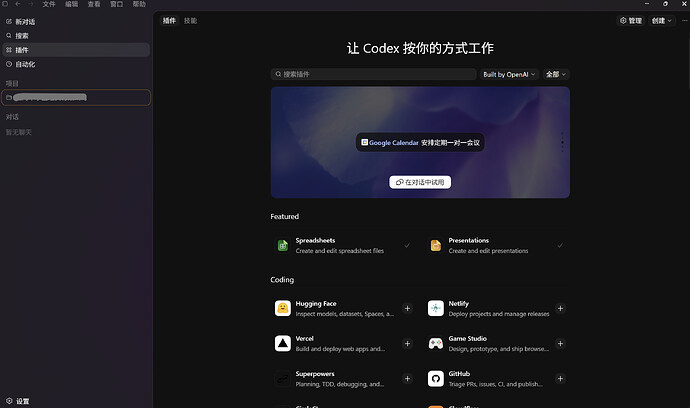This screenshot has height=408, width=690.
Task: Click the Spreadsheets title text
Action: coord(315,240)
